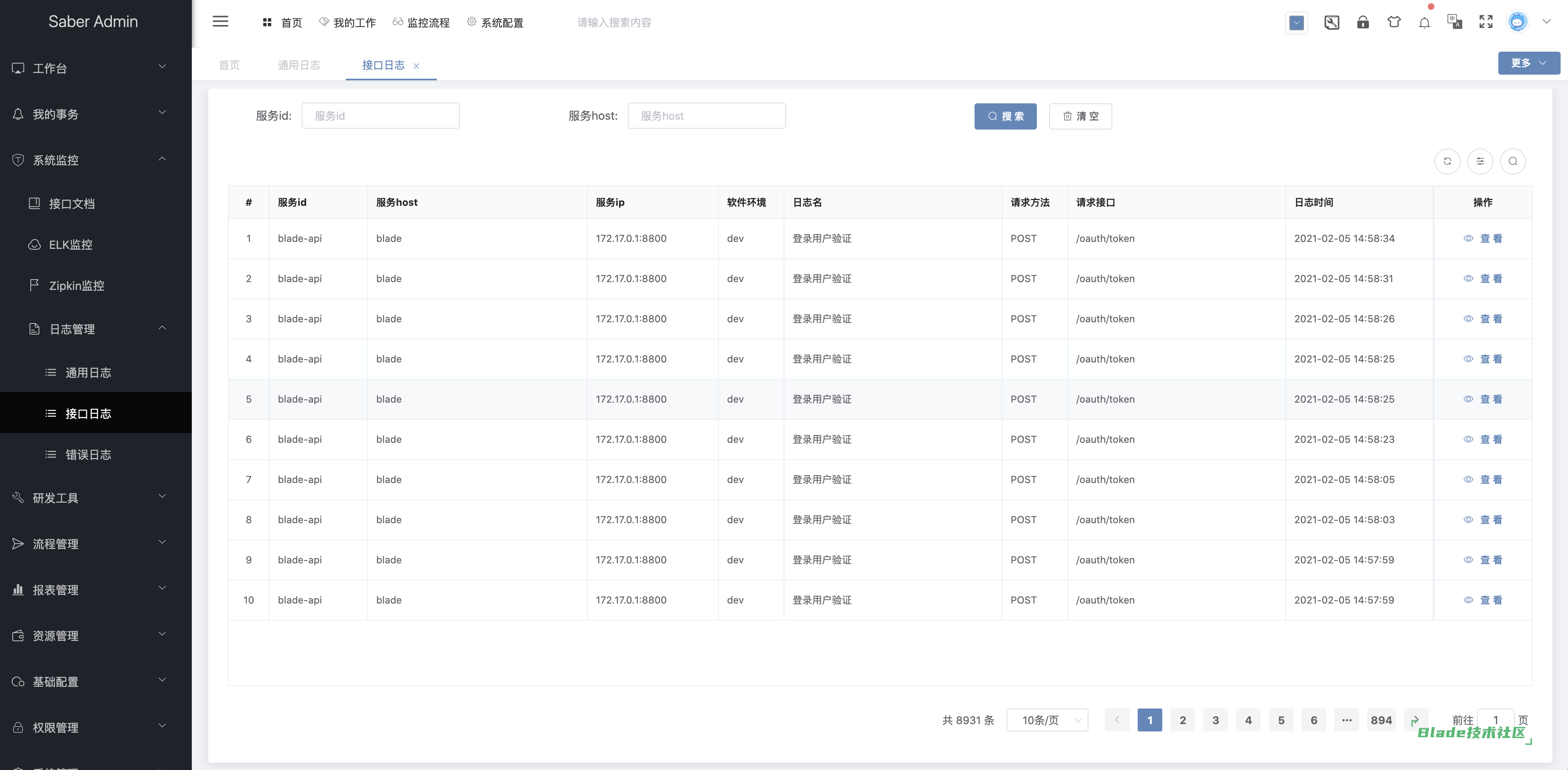Viewport: 1568px width, 770px height.
Task: Expand the 工作台 sidebar menu
Action: click(x=95, y=68)
